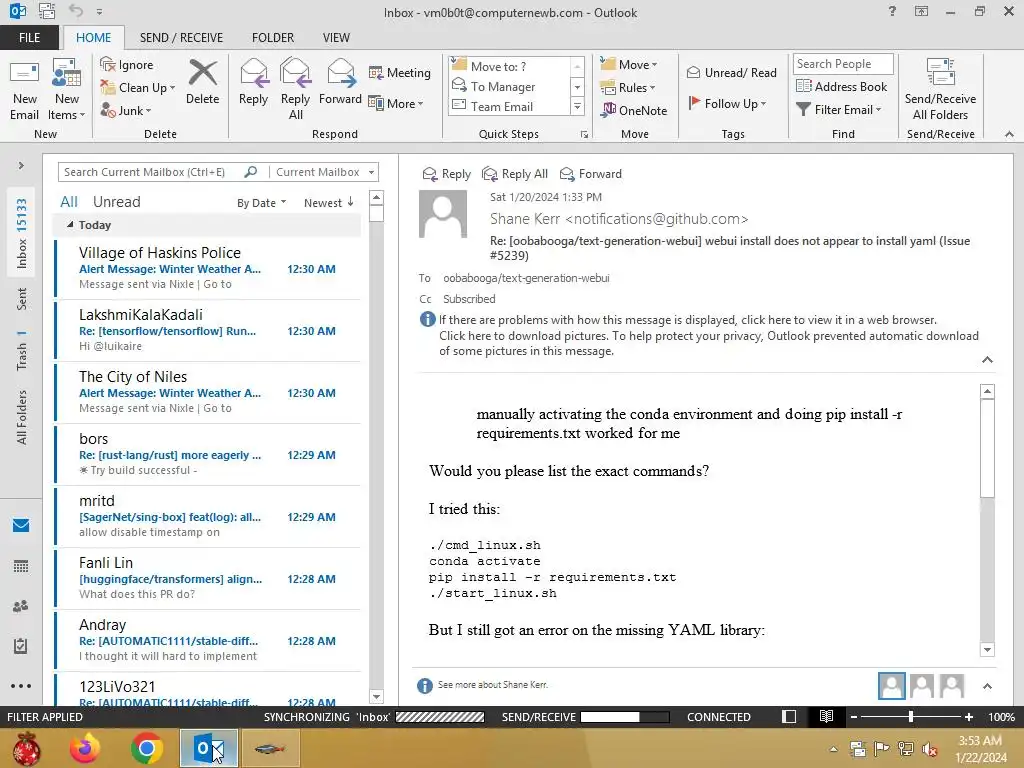The height and width of the screenshot is (768, 1024).
Task: Forward the email from the ribbon
Action: point(340,82)
